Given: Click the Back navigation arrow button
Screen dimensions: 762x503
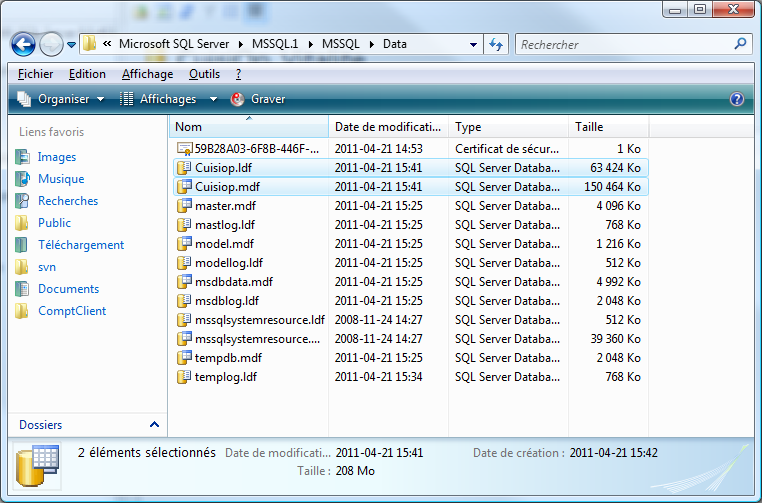Looking at the screenshot, I should click(x=23, y=45).
